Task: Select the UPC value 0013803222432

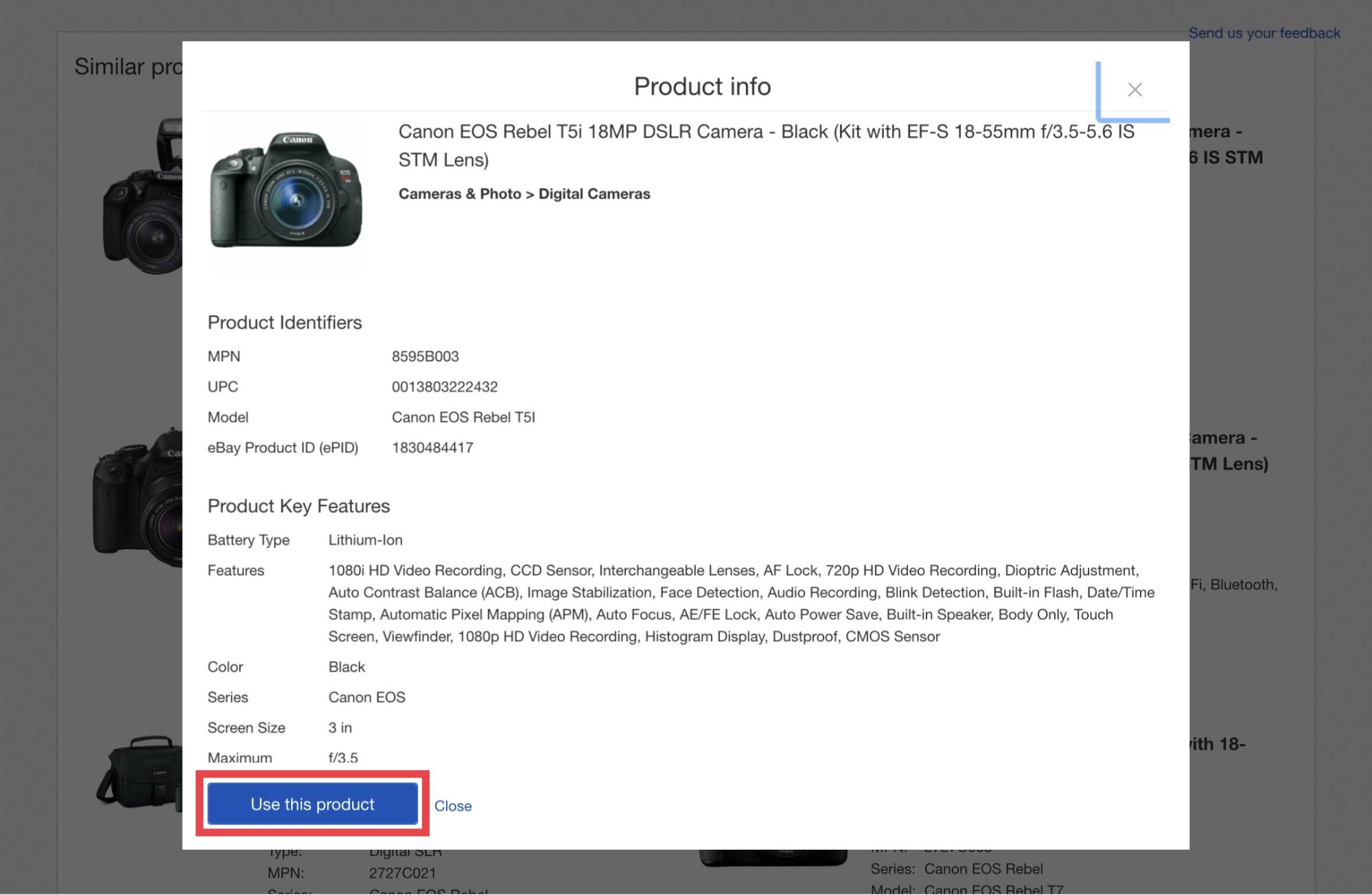Action: coord(445,386)
